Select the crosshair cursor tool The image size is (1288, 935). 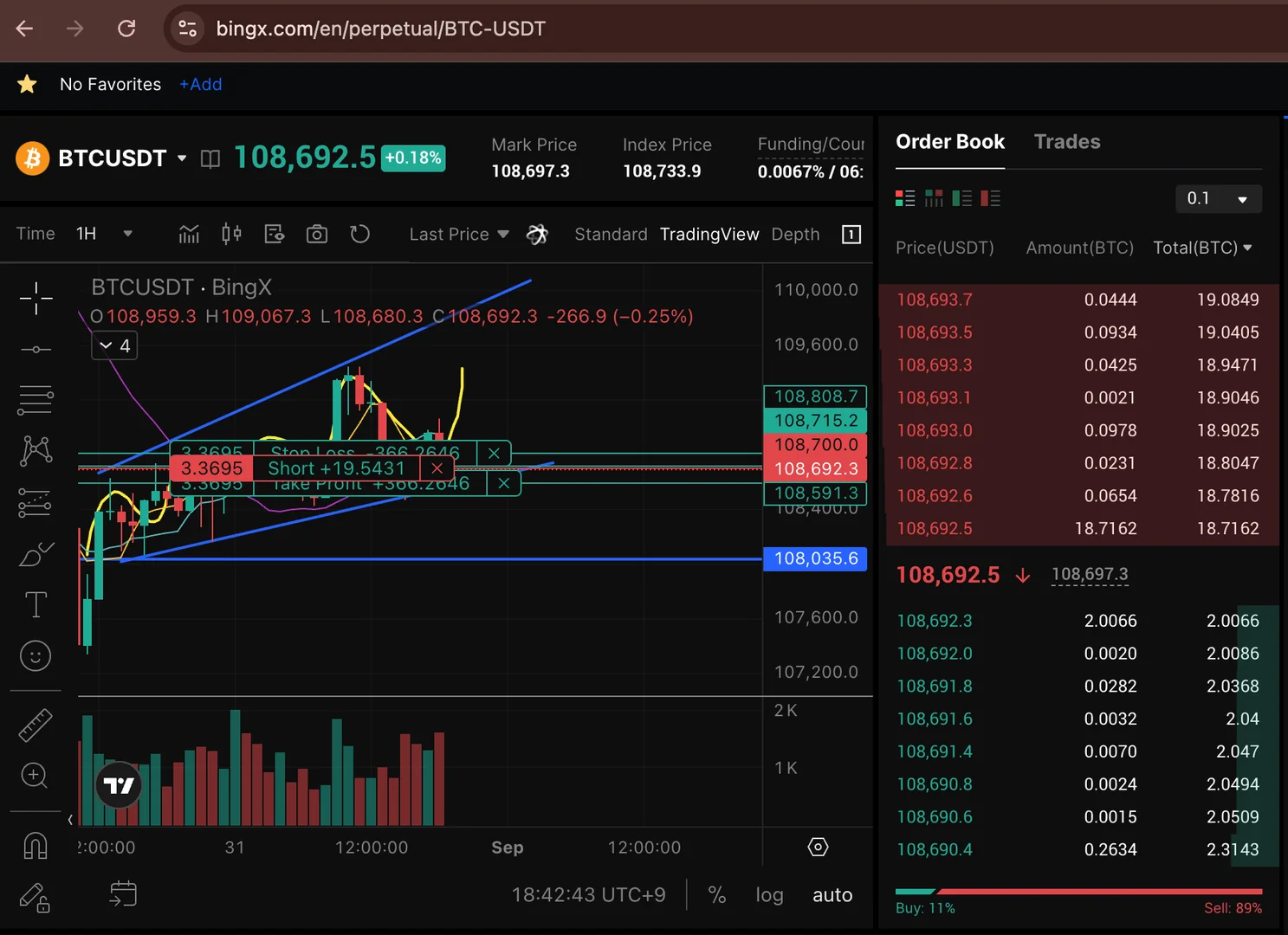point(36,299)
